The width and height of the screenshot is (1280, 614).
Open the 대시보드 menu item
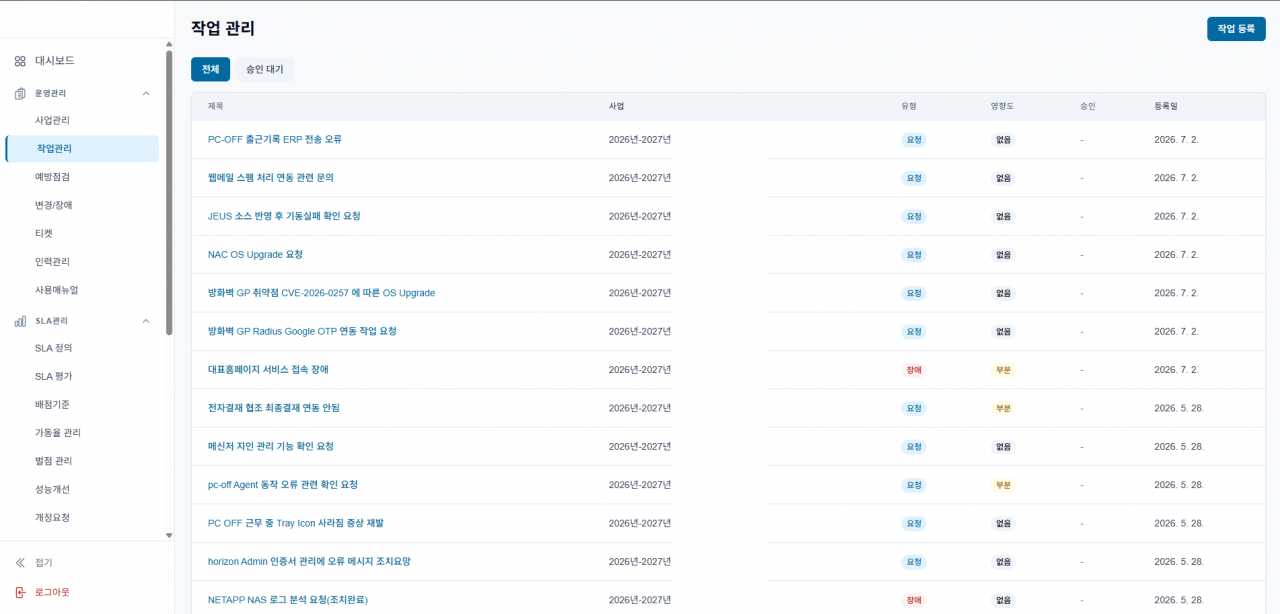(55, 61)
